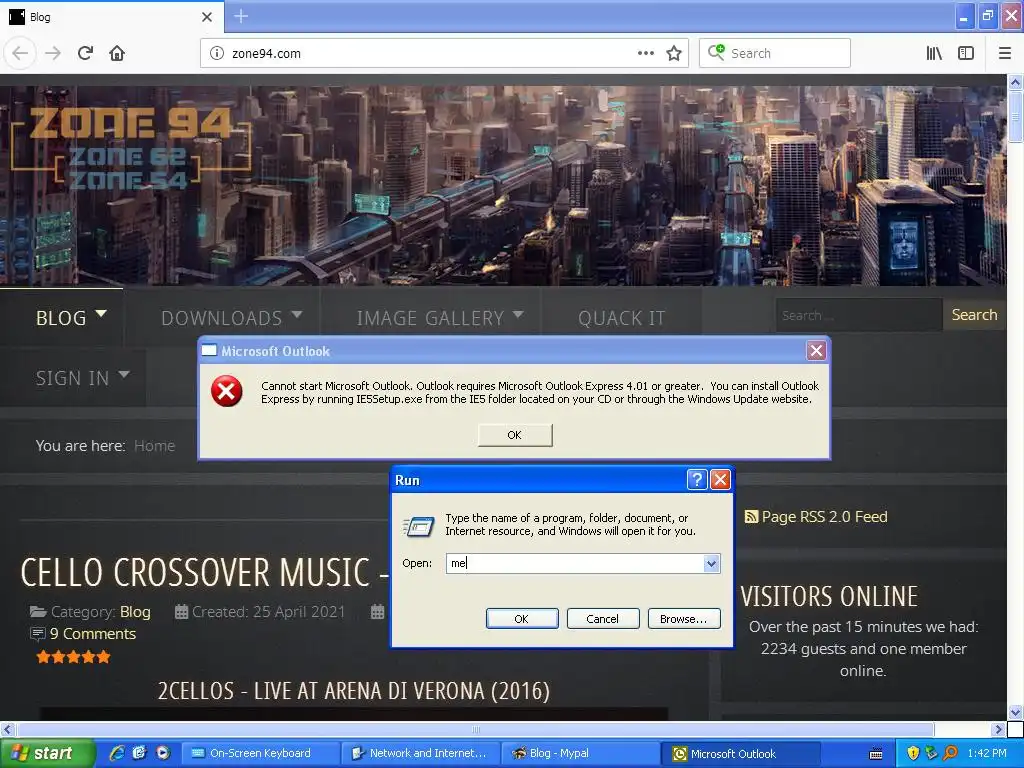
Task: Click the horizontal scrollbar right arrow
Action: (998, 729)
